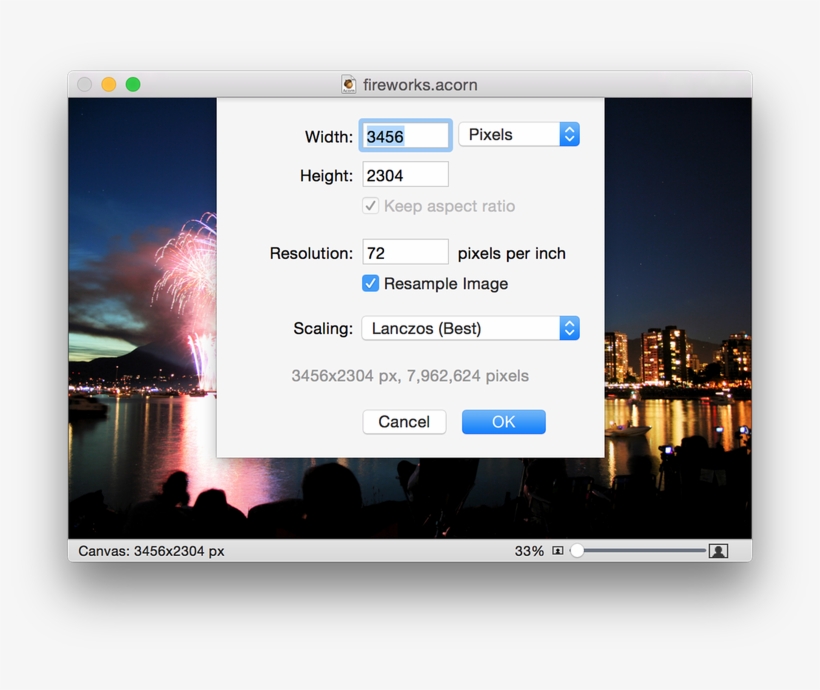
Task: Select the Resolution value field
Action: click(404, 251)
